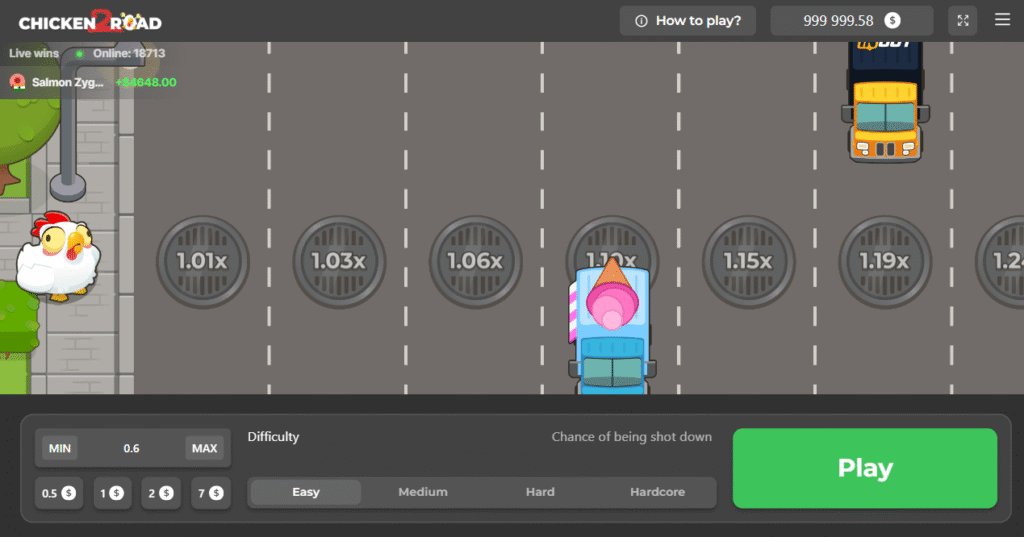Select Easy difficulty

tap(306, 492)
